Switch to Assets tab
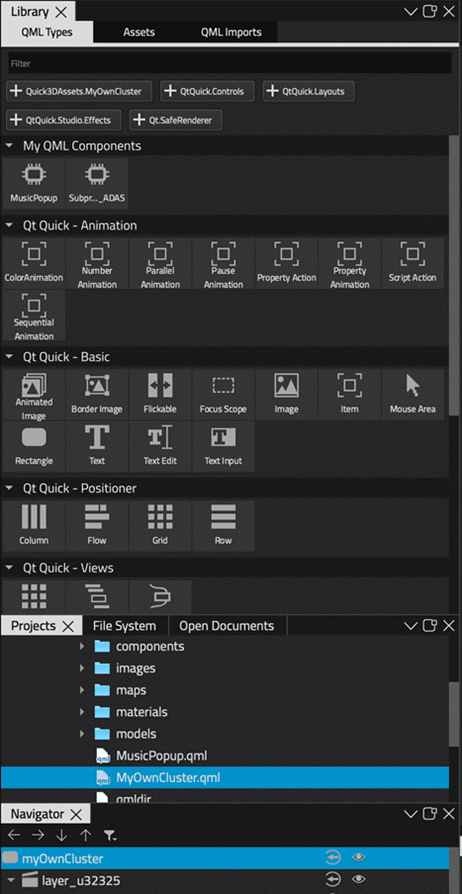Viewport: 462px width, 894px height. [139, 32]
